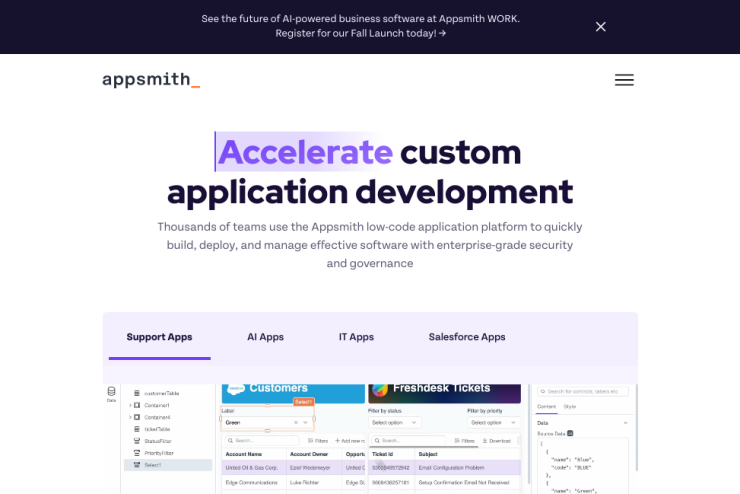This screenshot has width=740, height=494.
Task: Switch to the Salesforce Apps tab
Action: click(467, 337)
